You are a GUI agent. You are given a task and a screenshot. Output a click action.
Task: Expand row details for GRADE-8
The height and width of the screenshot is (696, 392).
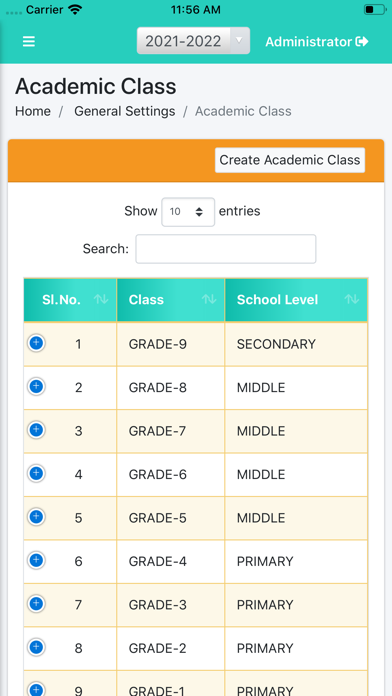[36, 387]
